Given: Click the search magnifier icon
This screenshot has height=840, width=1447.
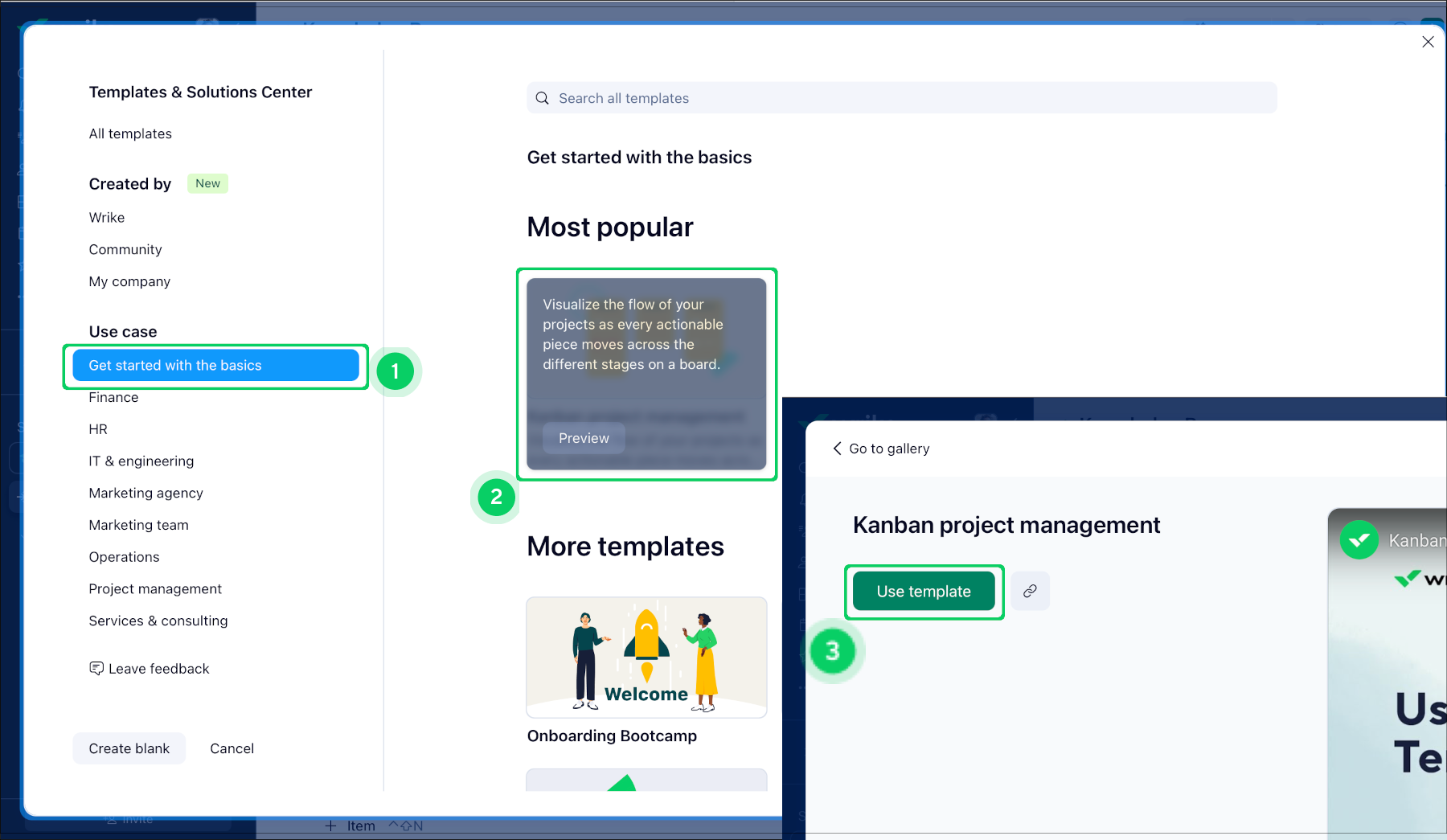Looking at the screenshot, I should [x=543, y=98].
